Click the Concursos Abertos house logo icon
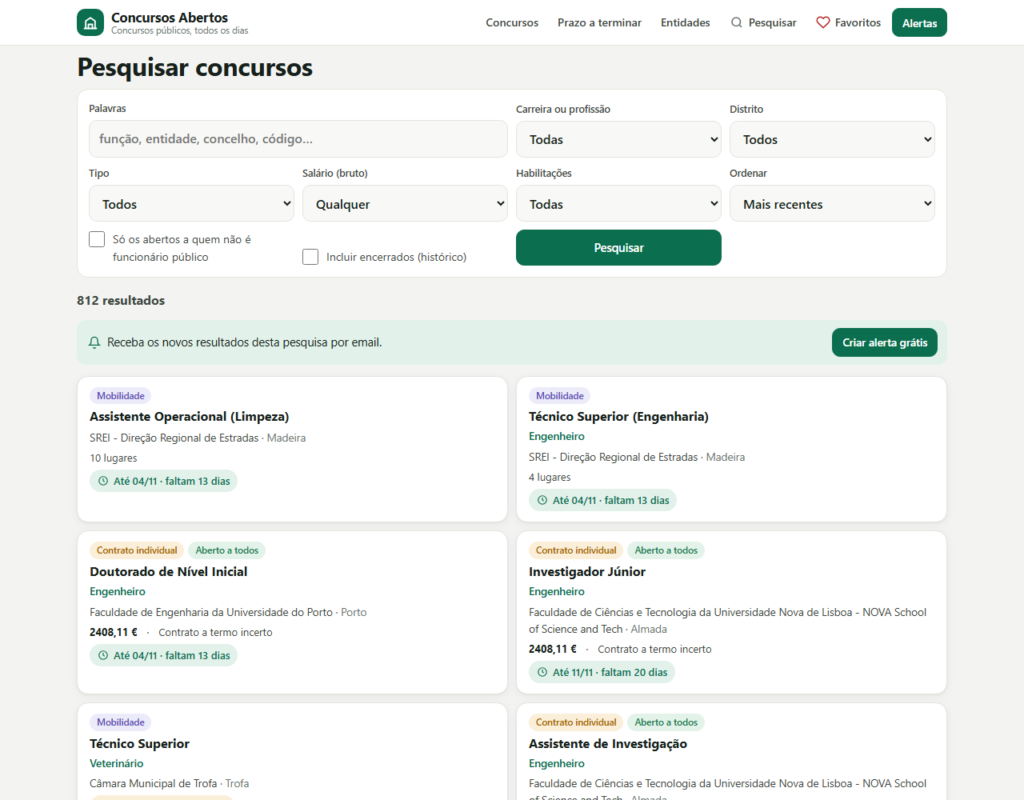The image size is (1024, 800). 90,23
